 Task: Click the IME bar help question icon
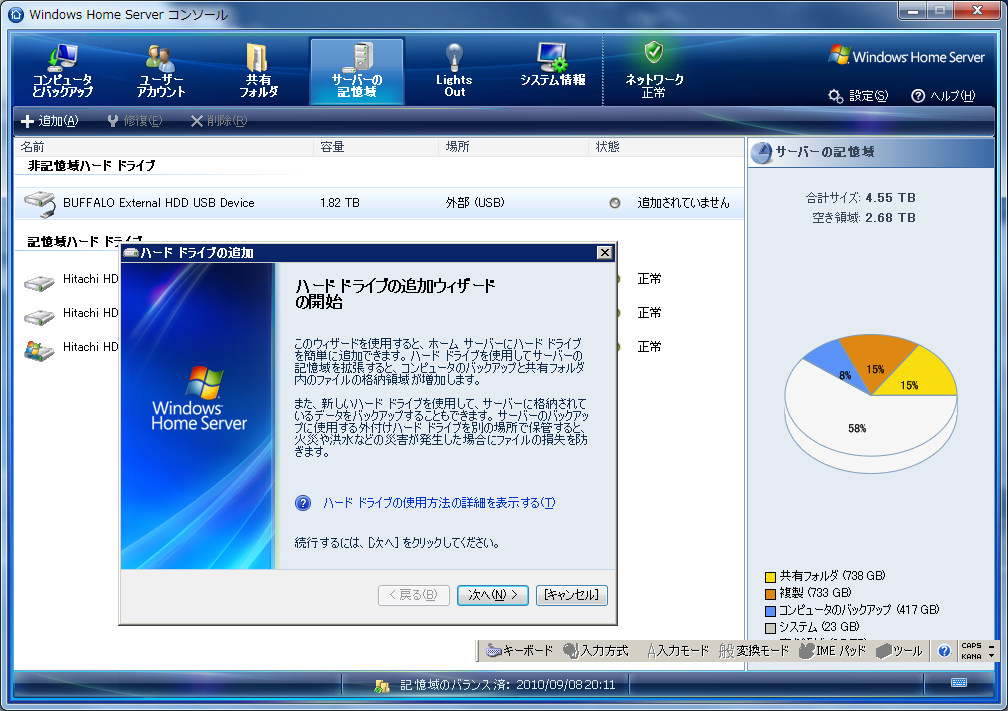tap(944, 651)
